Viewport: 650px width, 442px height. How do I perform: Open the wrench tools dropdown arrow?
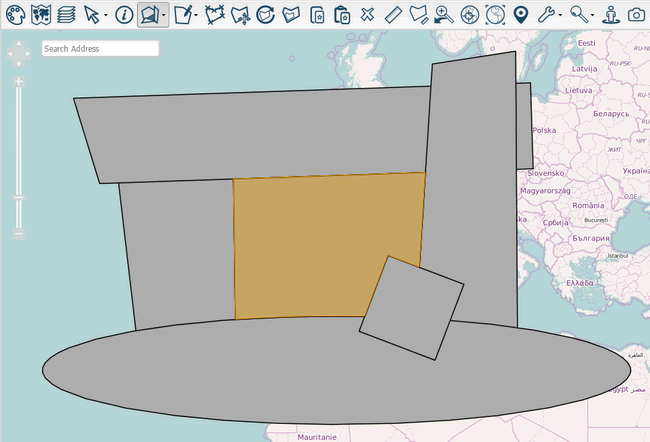pos(559,15)
